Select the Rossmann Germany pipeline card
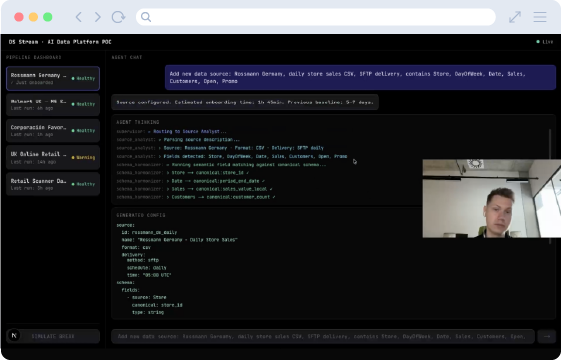Image resolution: width=561 pixels, height=360 pixels. click(x=53, y=78)
